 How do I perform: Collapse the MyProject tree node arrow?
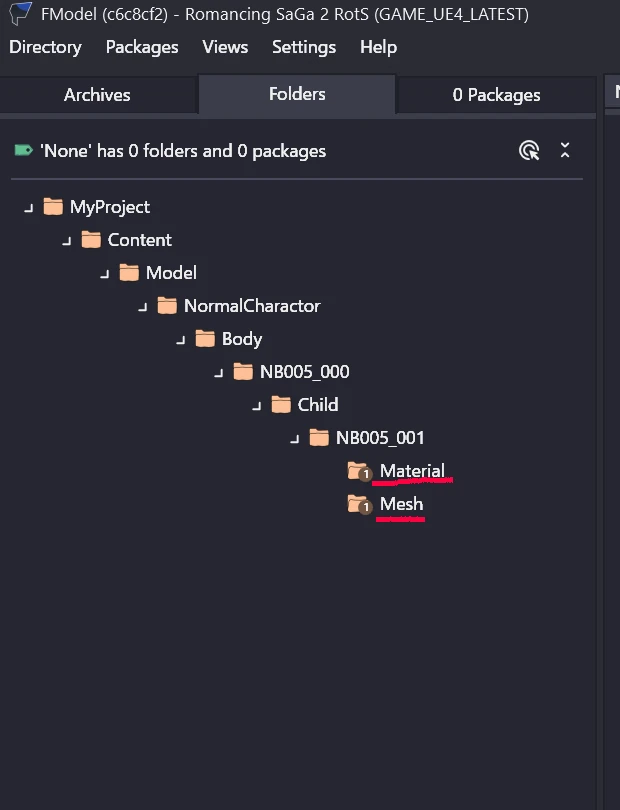pyautogui.click(x=29, y=208)
